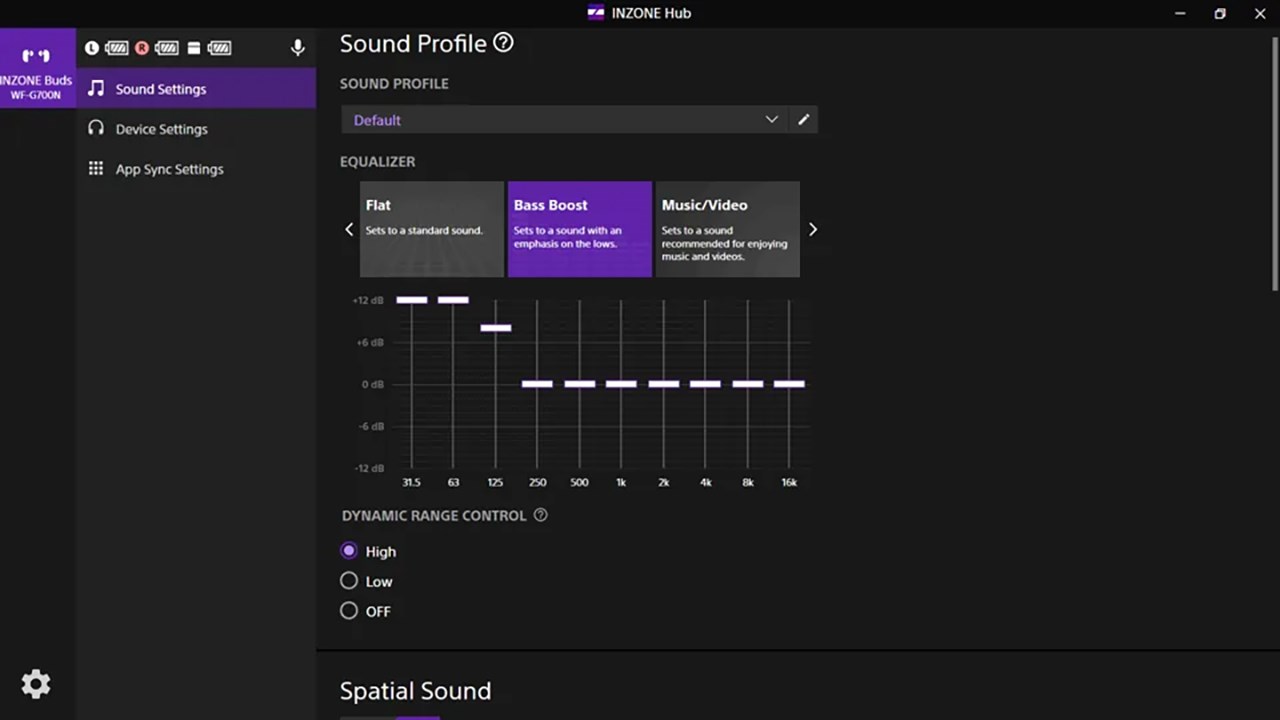The image size is (1280, 720).
Task: Click the +12 dB axis label
Action: 367,300
